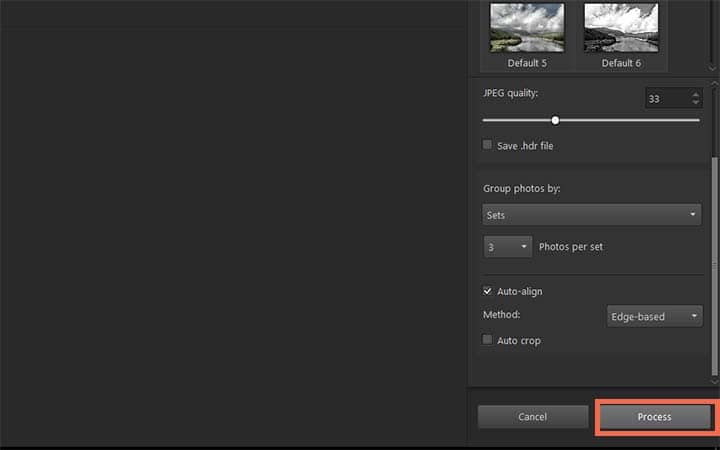Click the Cancel button
Screen dimensions: 720x450
click(533, 416)
